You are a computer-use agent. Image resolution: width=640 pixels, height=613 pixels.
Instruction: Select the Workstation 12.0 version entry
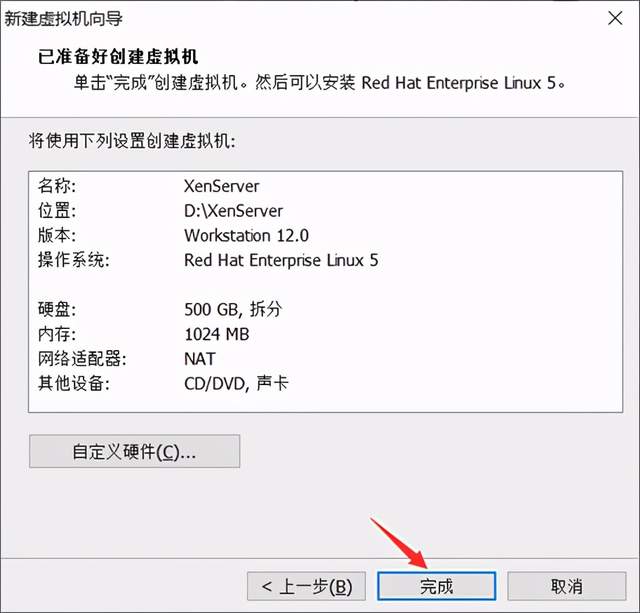(246, 235)
